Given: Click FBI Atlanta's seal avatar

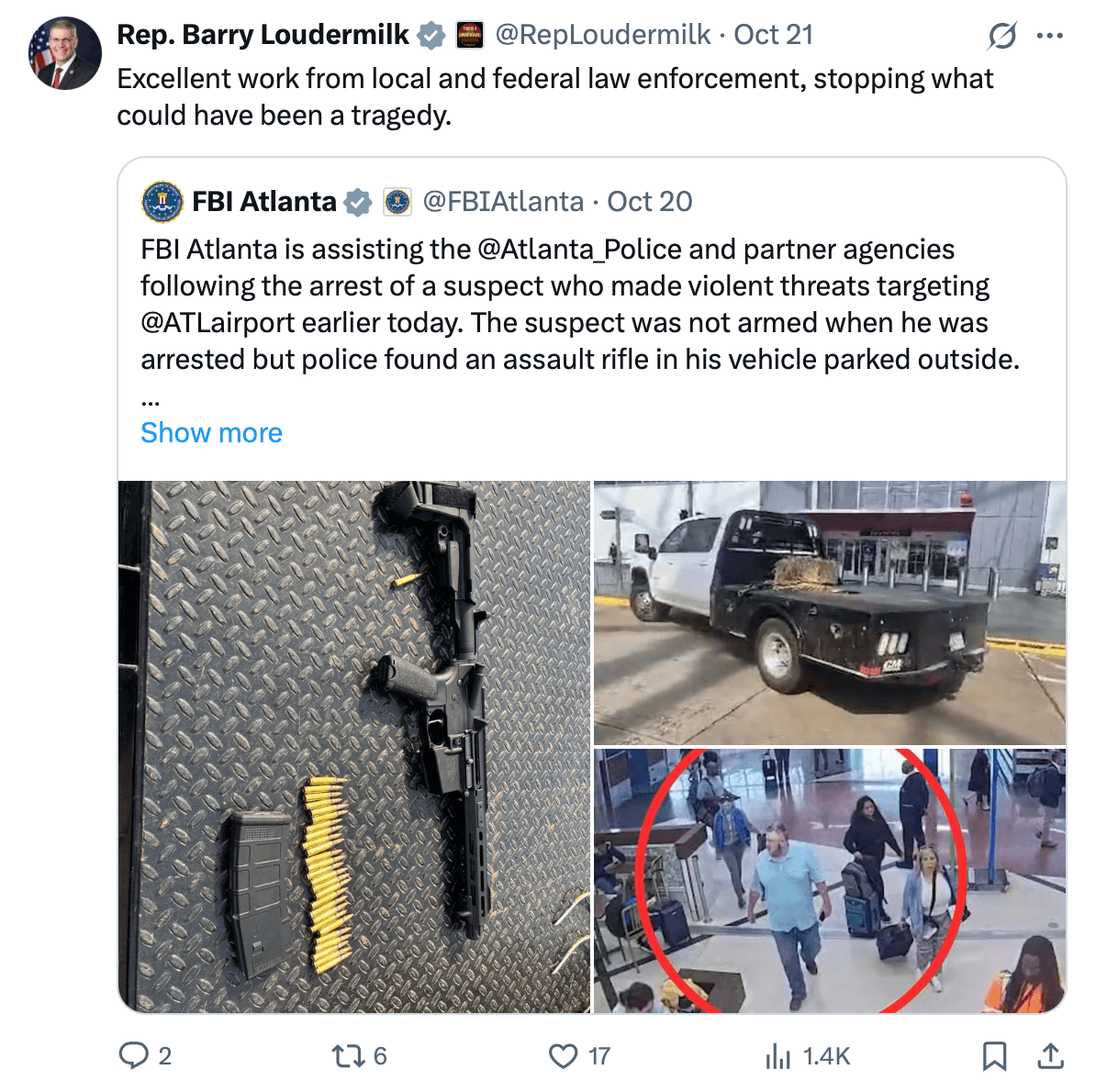Looking at the screenshot, I should [x=162, y=202].
